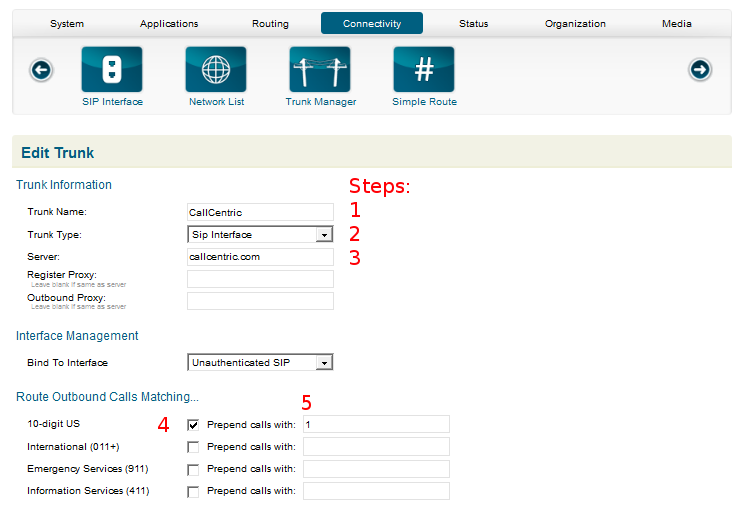Focus the Outbound Proxy input field
The width and height of the screenshot is (742, 514).
coord(260,301)
